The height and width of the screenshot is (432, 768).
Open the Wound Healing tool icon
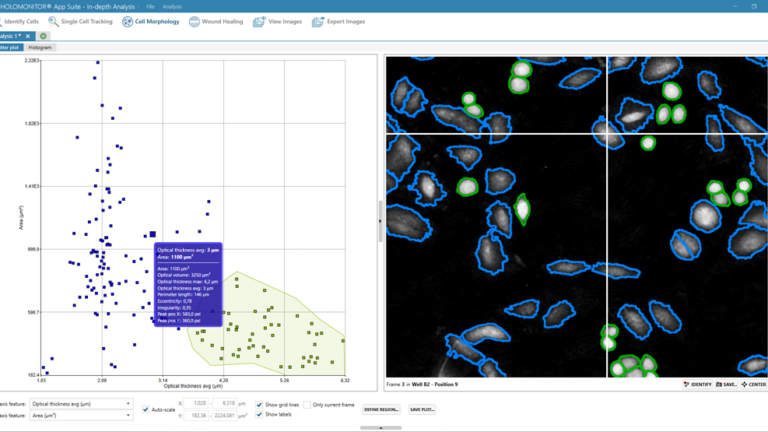point(194,22)
